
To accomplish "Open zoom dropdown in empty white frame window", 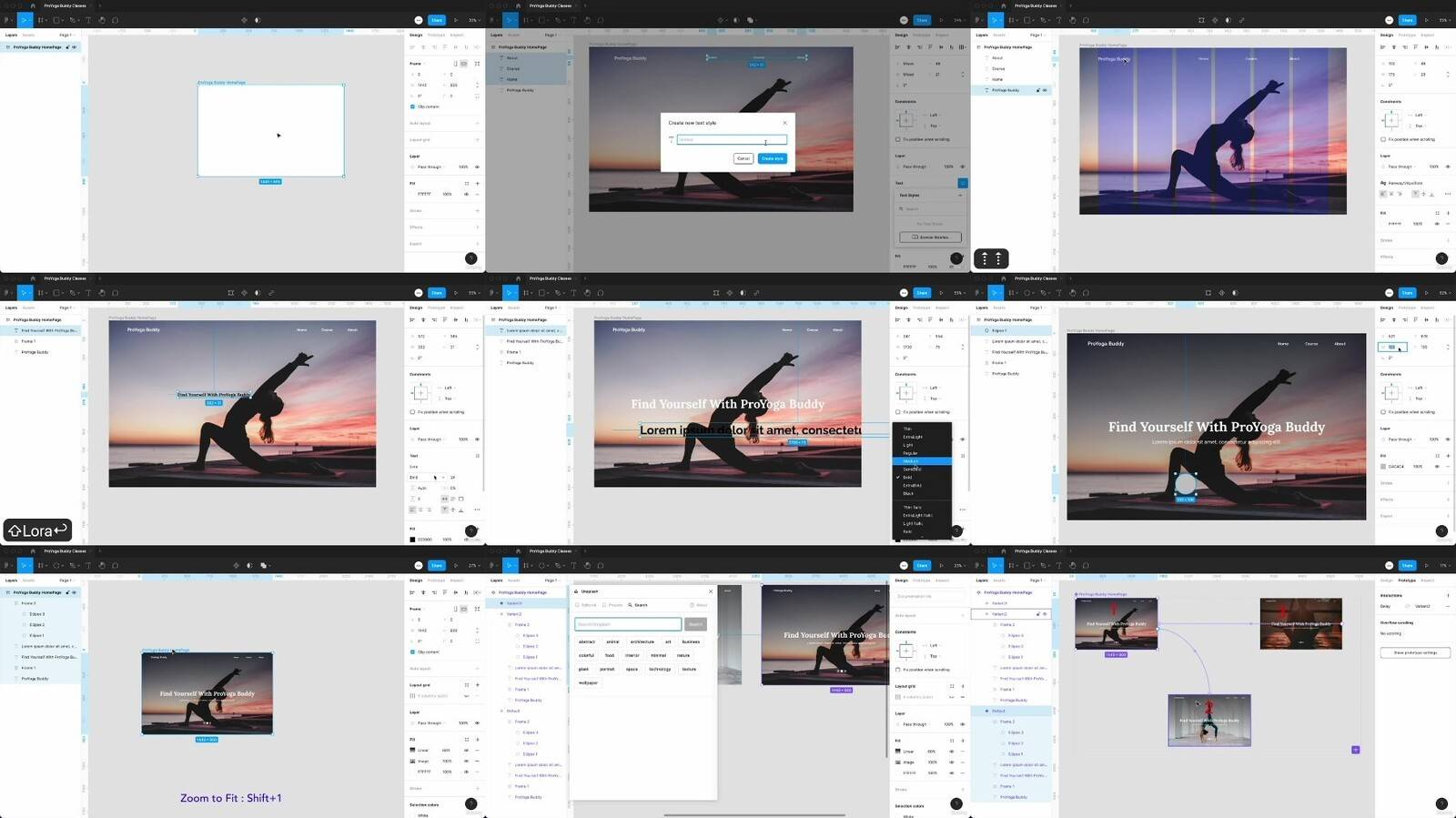I will pyautogui.click(x=474, y=20).
